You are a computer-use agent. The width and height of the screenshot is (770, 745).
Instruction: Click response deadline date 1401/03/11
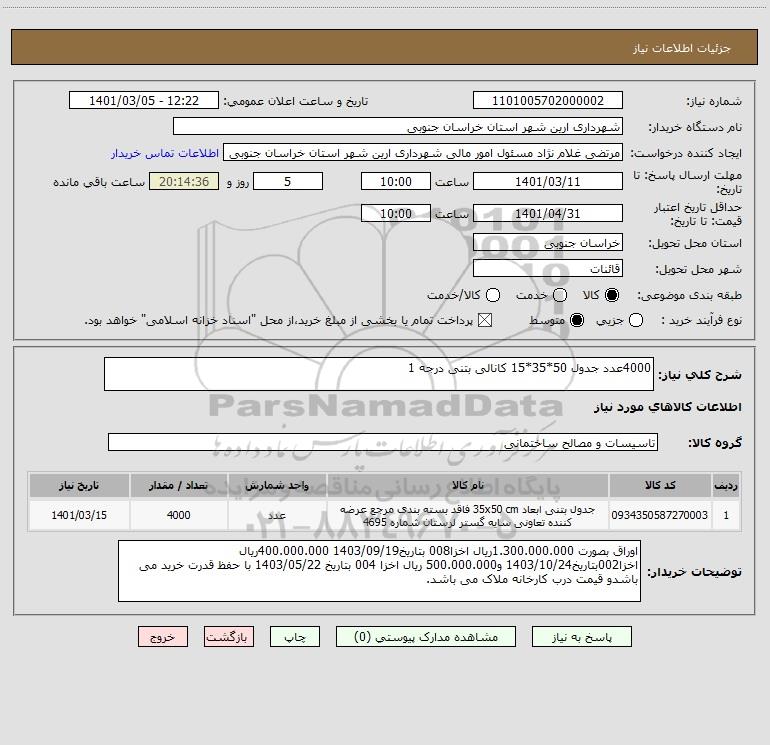(x=548, y=181)
